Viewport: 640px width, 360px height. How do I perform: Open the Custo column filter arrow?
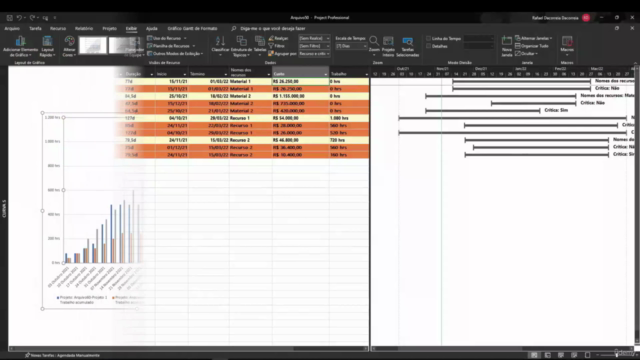(325, 74)
